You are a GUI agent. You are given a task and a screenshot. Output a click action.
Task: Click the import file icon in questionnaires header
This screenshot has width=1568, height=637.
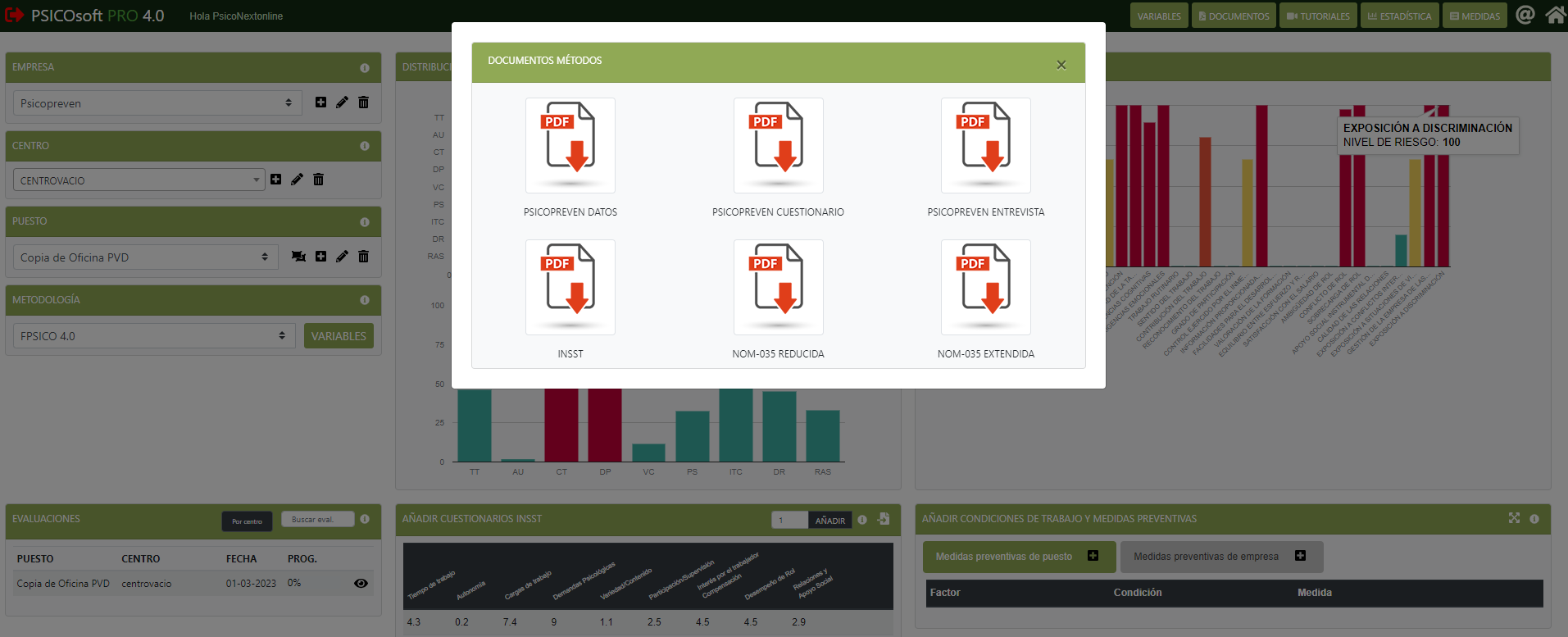884,519
